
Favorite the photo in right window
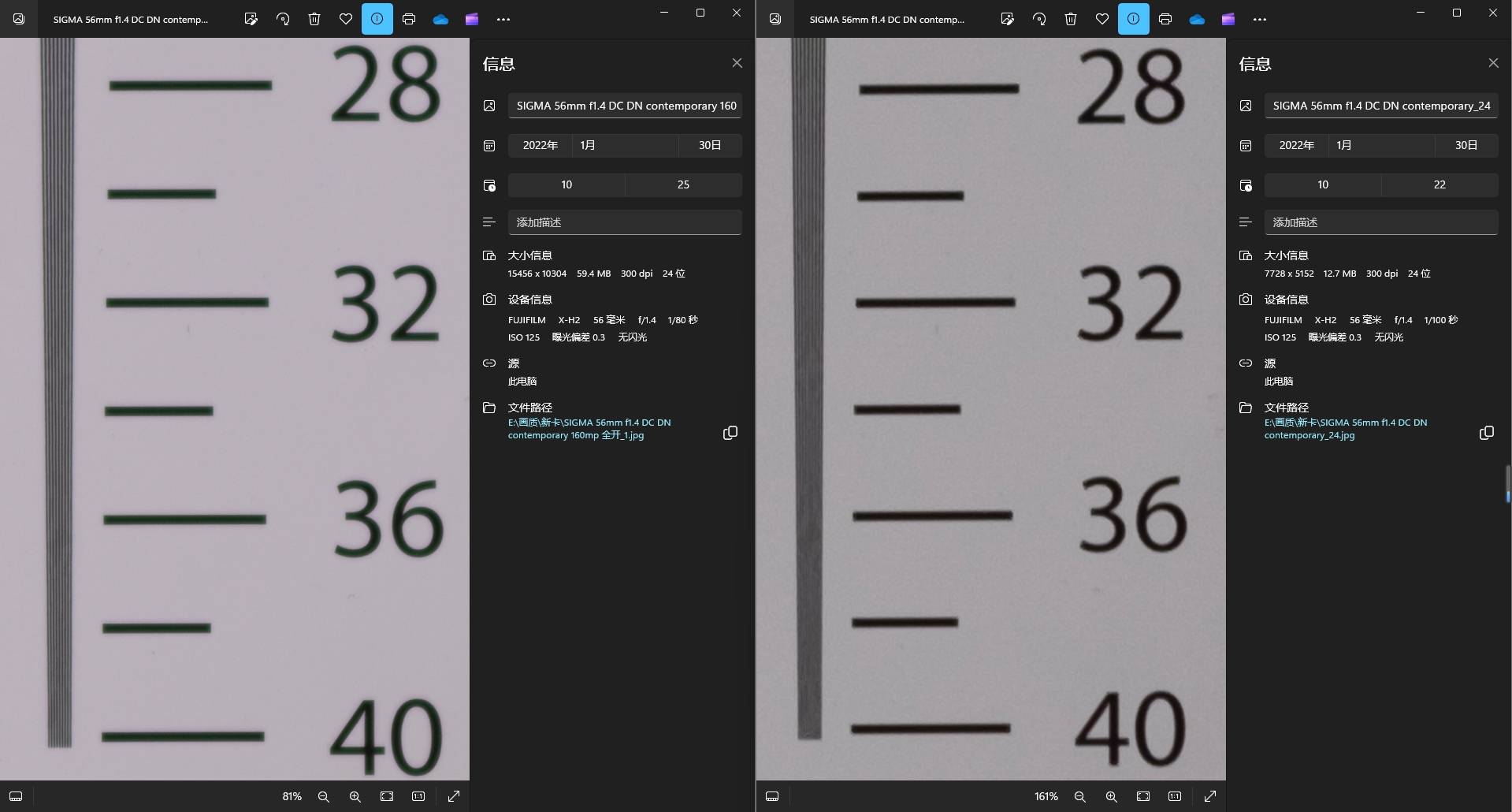pos(1102,19)
